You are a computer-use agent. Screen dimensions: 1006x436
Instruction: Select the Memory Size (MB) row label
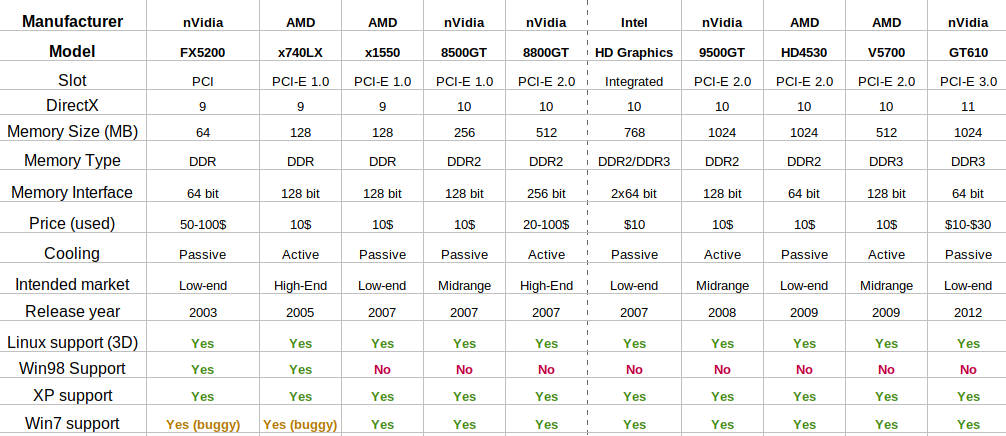click(72, 131)
